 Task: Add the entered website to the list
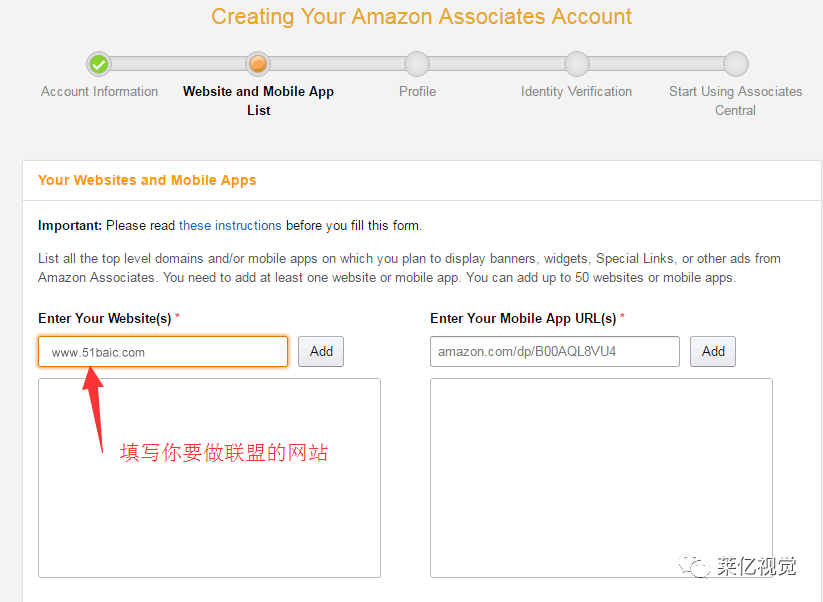coord(321,352)
